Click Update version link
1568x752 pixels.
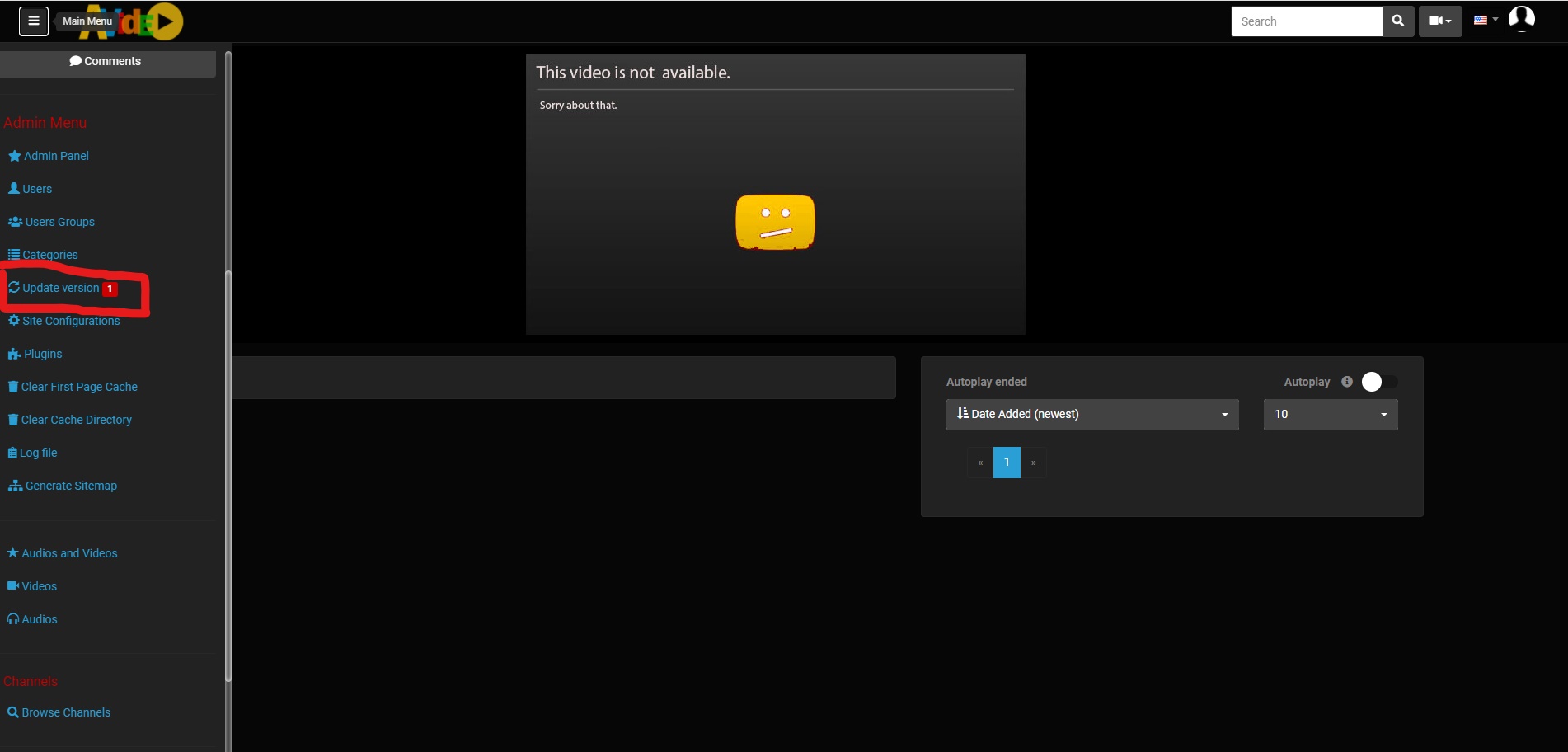[54, 288]
